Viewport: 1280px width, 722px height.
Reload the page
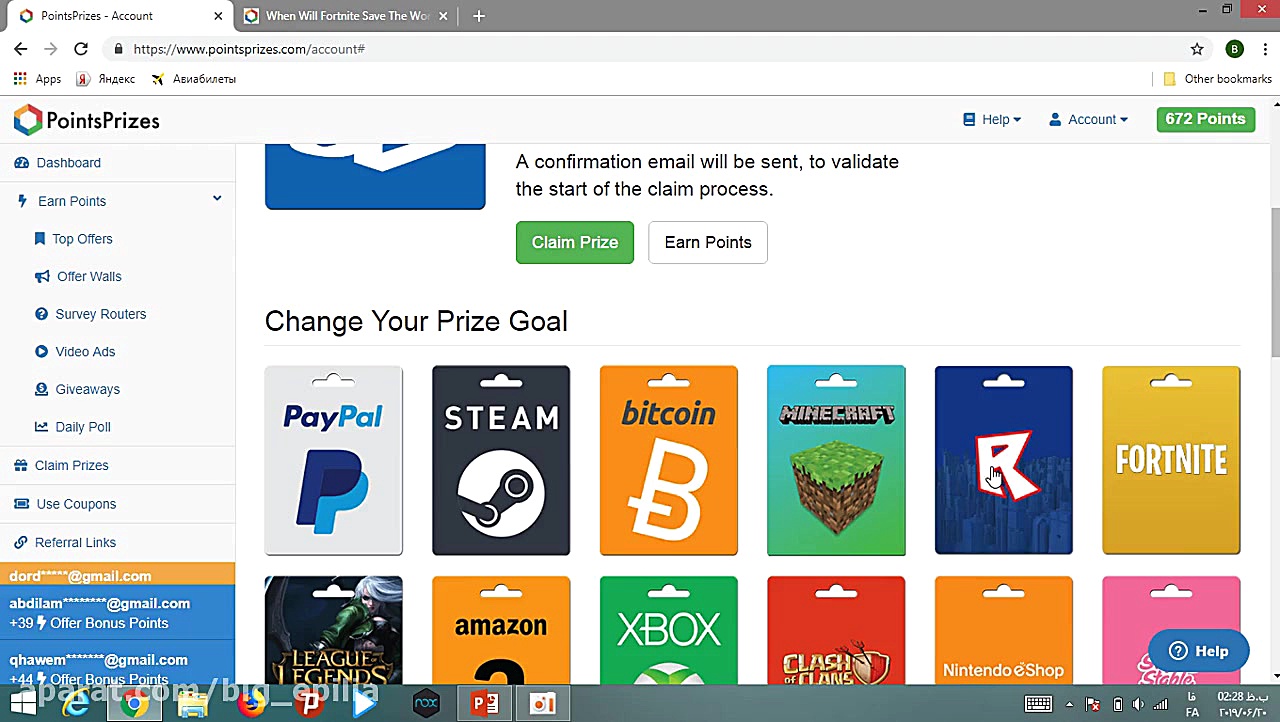tap(81, 49)
